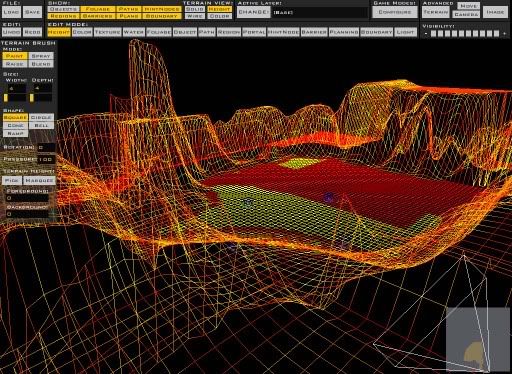Screen dimensions: 512x374
Task: Select Spray brush mode
Action: (41, 56)
